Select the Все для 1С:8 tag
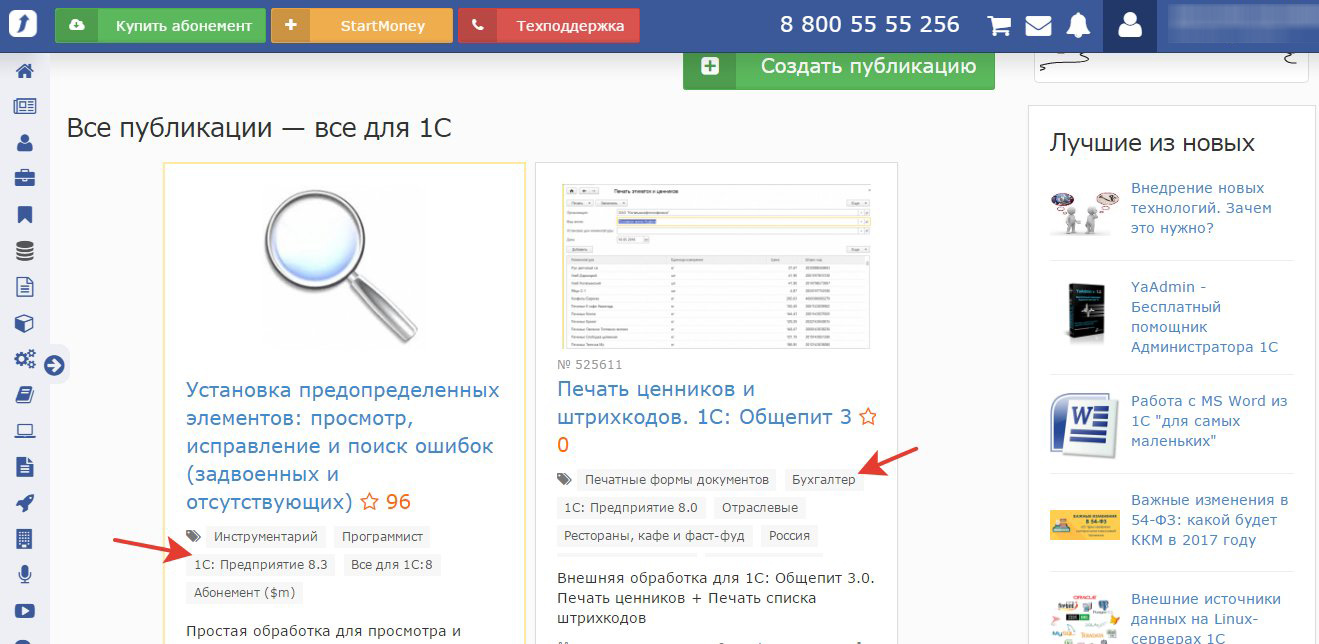 coord(392,565)
